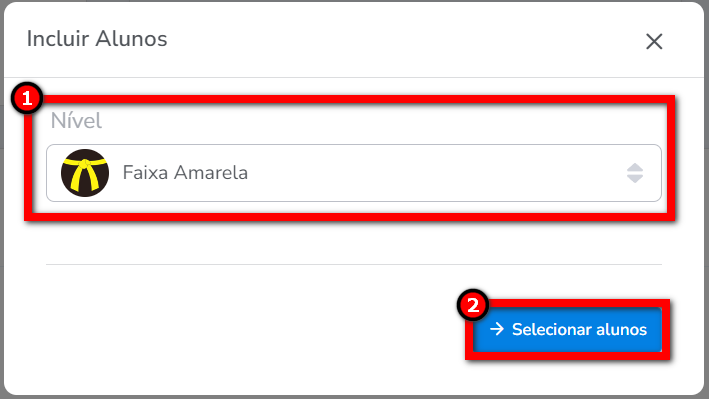Click the Incluir Alunos dialog title
Image resolution: width=709 pixels, height=399 pixels.
click(97, 39)
